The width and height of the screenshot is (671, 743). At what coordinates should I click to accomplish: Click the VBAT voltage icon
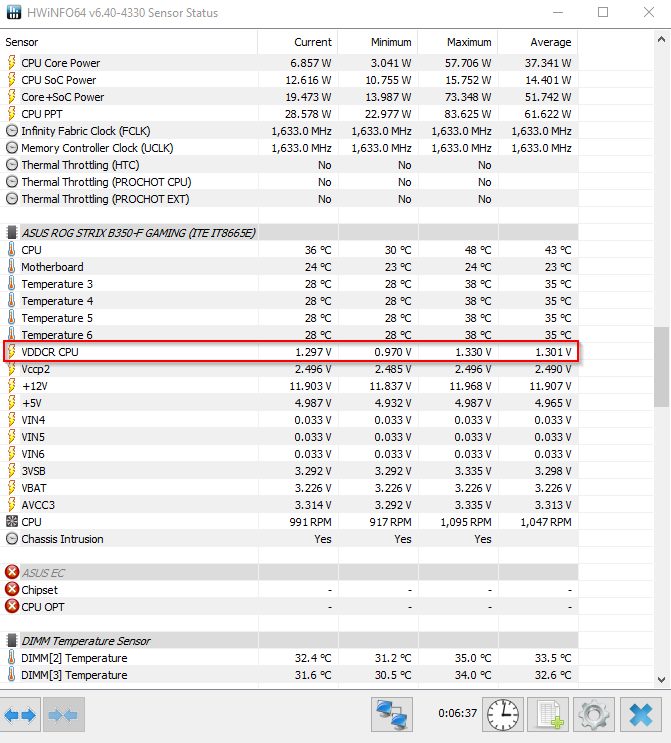pos(11,488)
